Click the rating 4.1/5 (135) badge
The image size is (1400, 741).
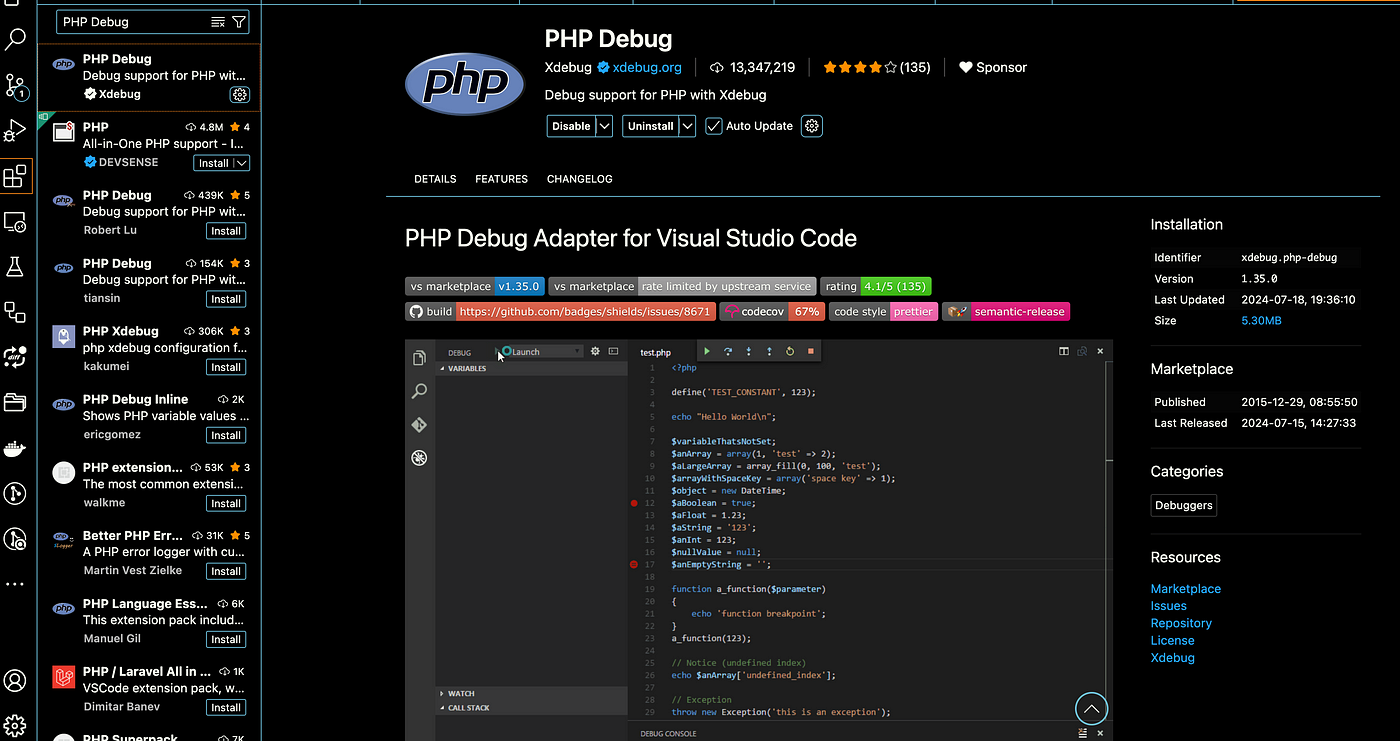pyautogui.click(x=876, y=286)
